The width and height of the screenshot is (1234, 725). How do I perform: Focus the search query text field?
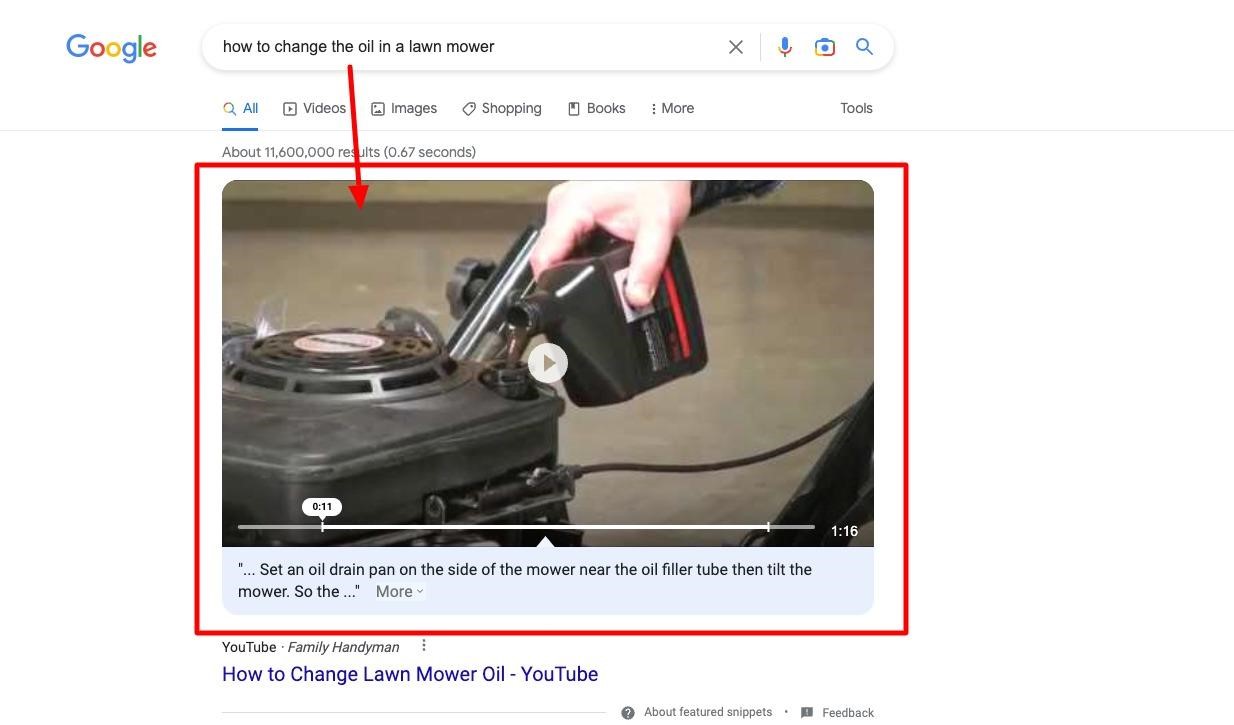tap(467, 47)
